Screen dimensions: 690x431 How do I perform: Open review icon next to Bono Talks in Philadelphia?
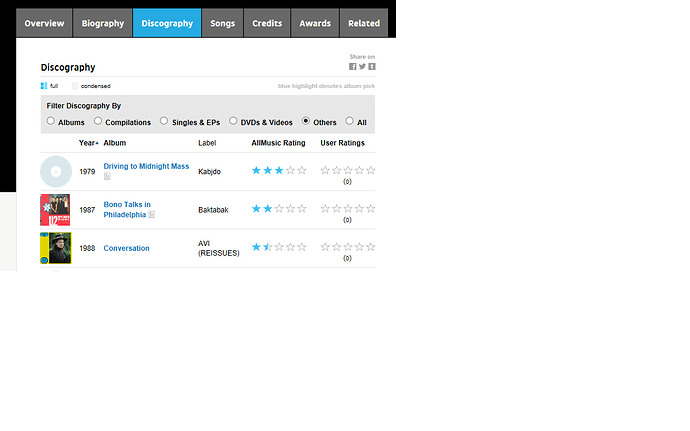(x=151, y=214)
